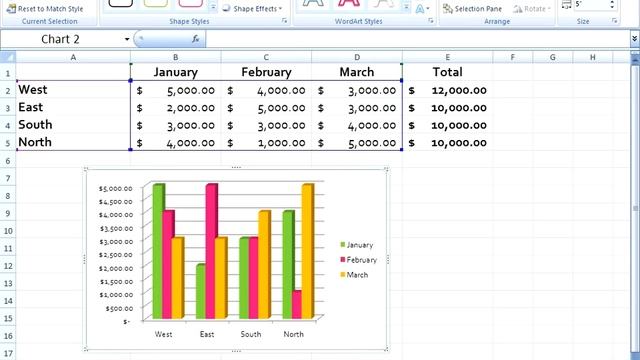This screenshot has height=360, width=640.
Task: Click the February header cell
Action: tap(266, 72)
